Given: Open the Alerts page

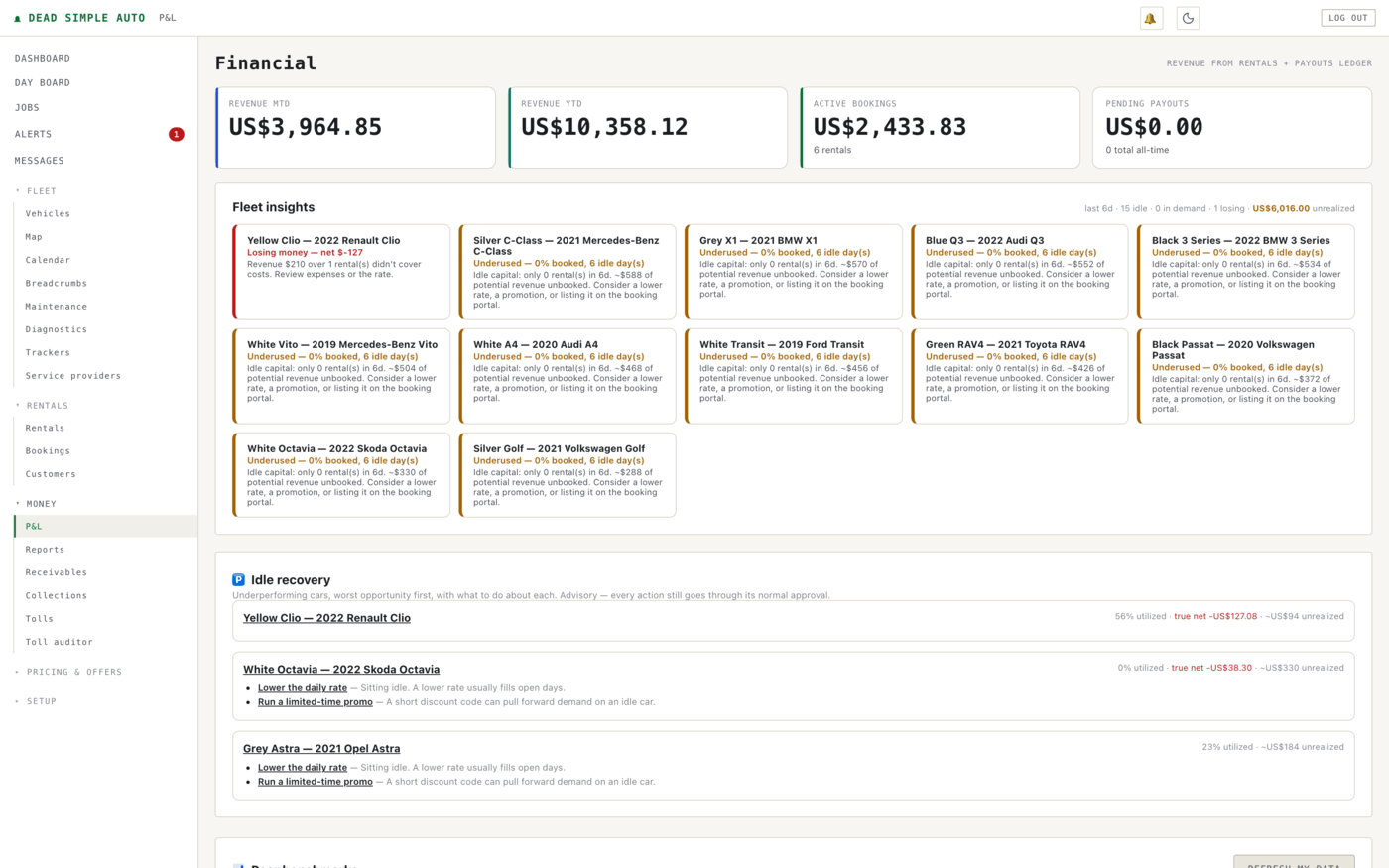Looking at the screenshot, I should click(x=99, y=134).
